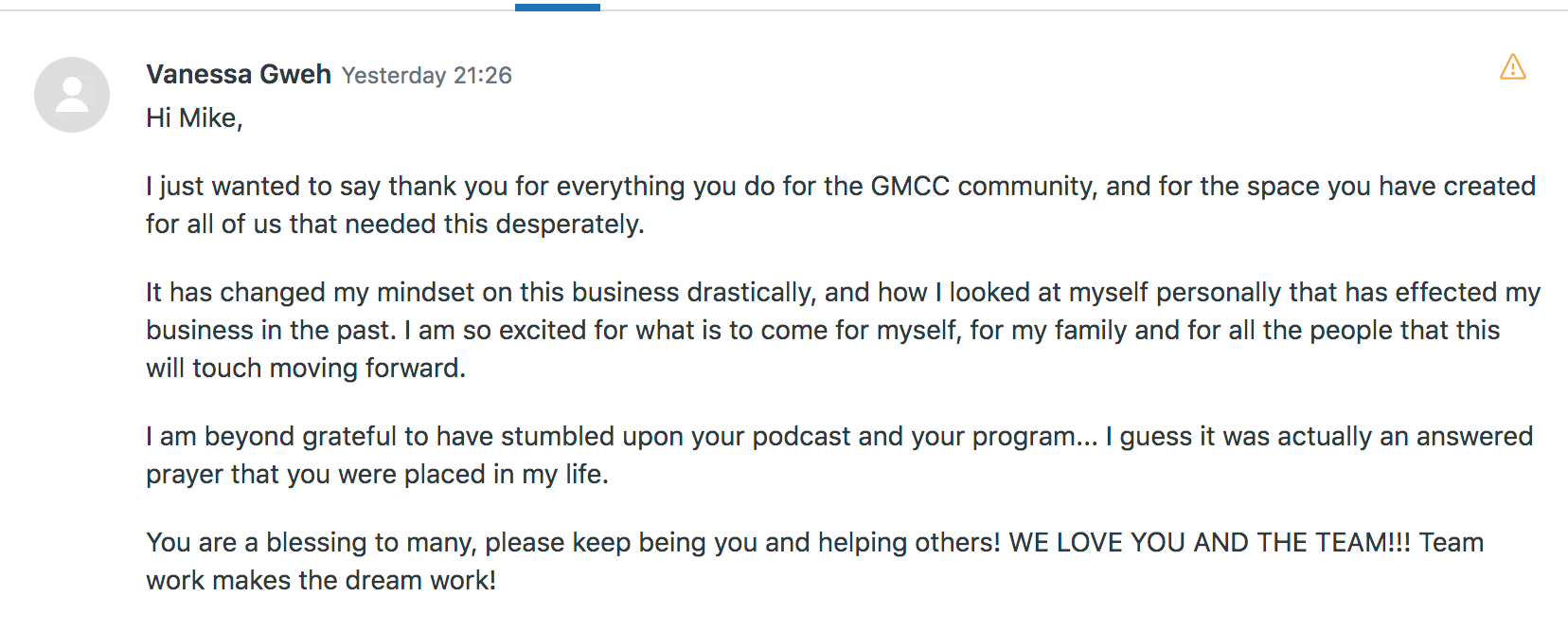The width and height of the screenshot is (1568, 633).
Task: Click the orange warning triangle icon
Action: tap(1512, 67)
